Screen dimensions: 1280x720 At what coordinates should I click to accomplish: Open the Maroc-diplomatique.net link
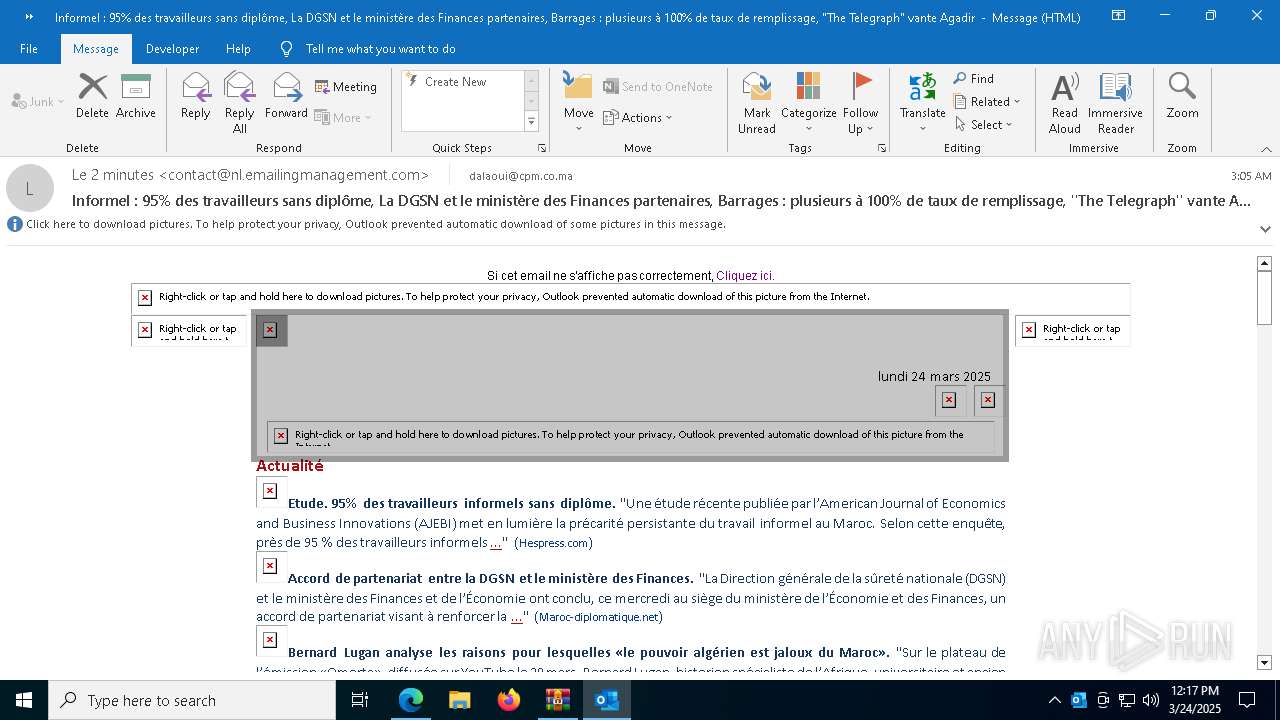pos(598,617)
